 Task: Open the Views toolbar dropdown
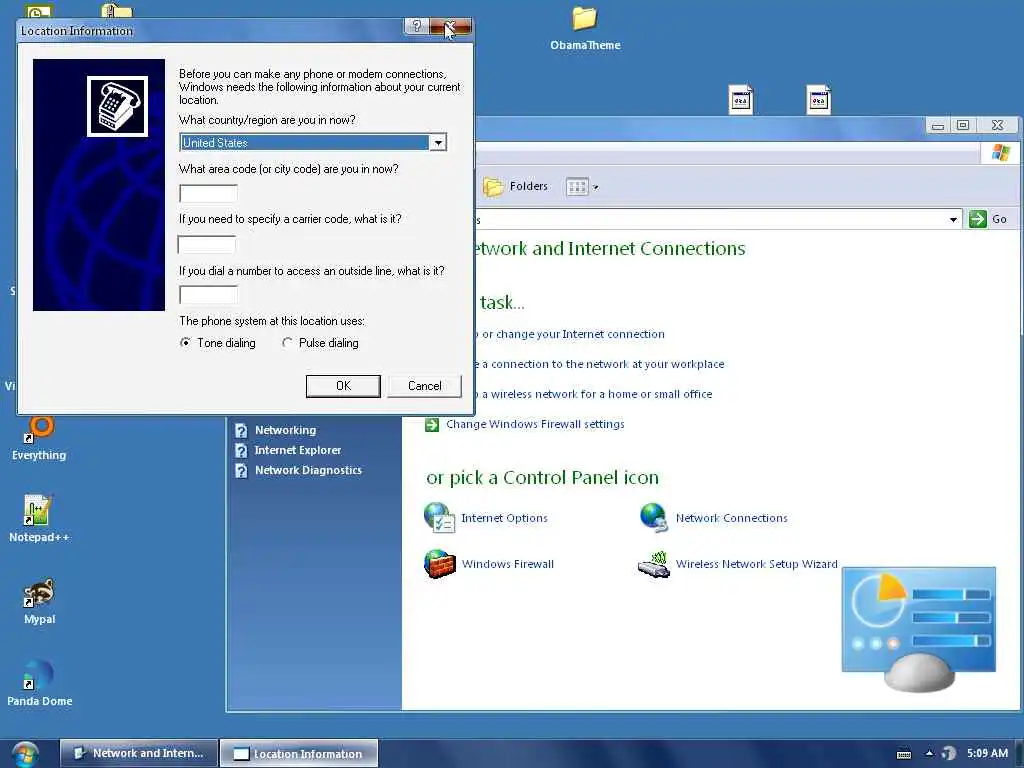[x=582, y=187]
